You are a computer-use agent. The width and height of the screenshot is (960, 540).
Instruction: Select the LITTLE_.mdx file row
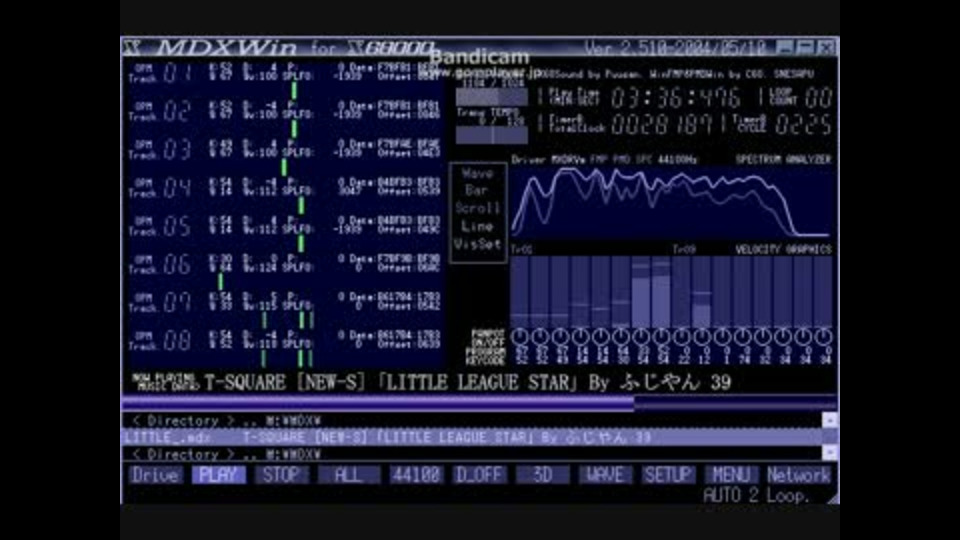coord(473,437)
